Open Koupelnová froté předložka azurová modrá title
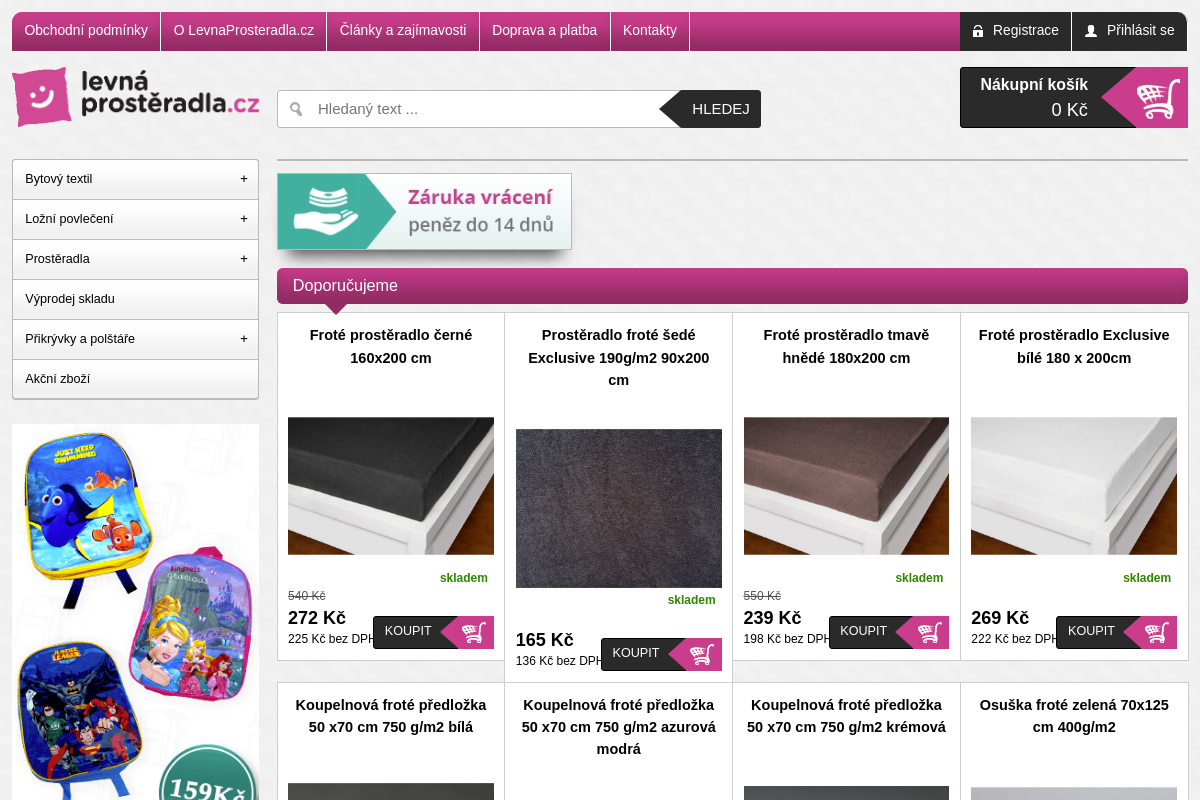 coord(619,727)
